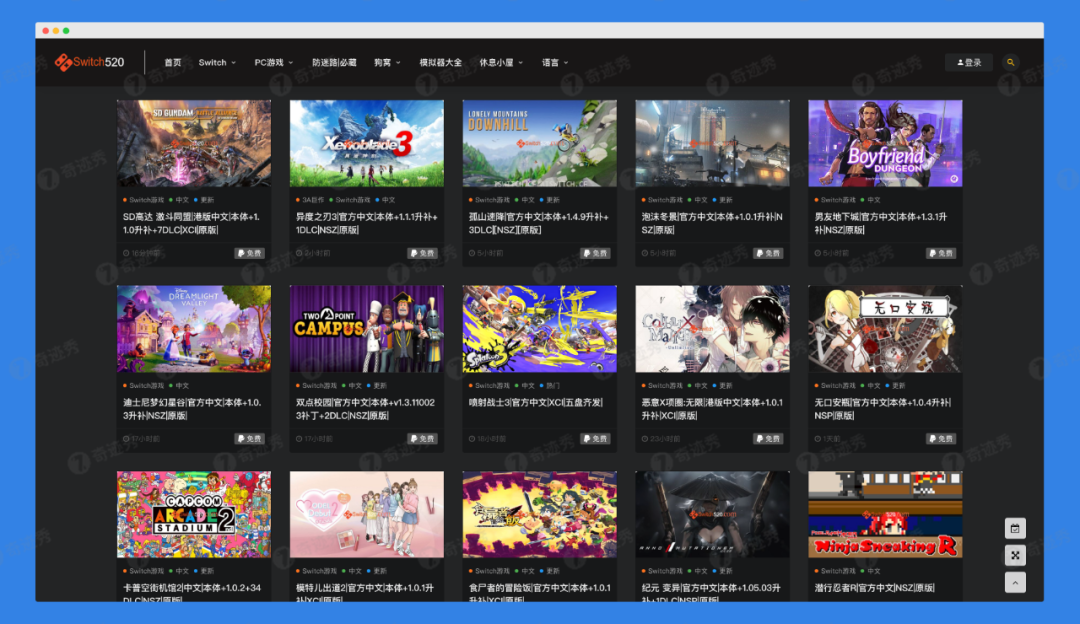Open title link 无口安瓶 官方中文
The width and height of the screenshot is (1080, 624).
[x=882, y=408]
